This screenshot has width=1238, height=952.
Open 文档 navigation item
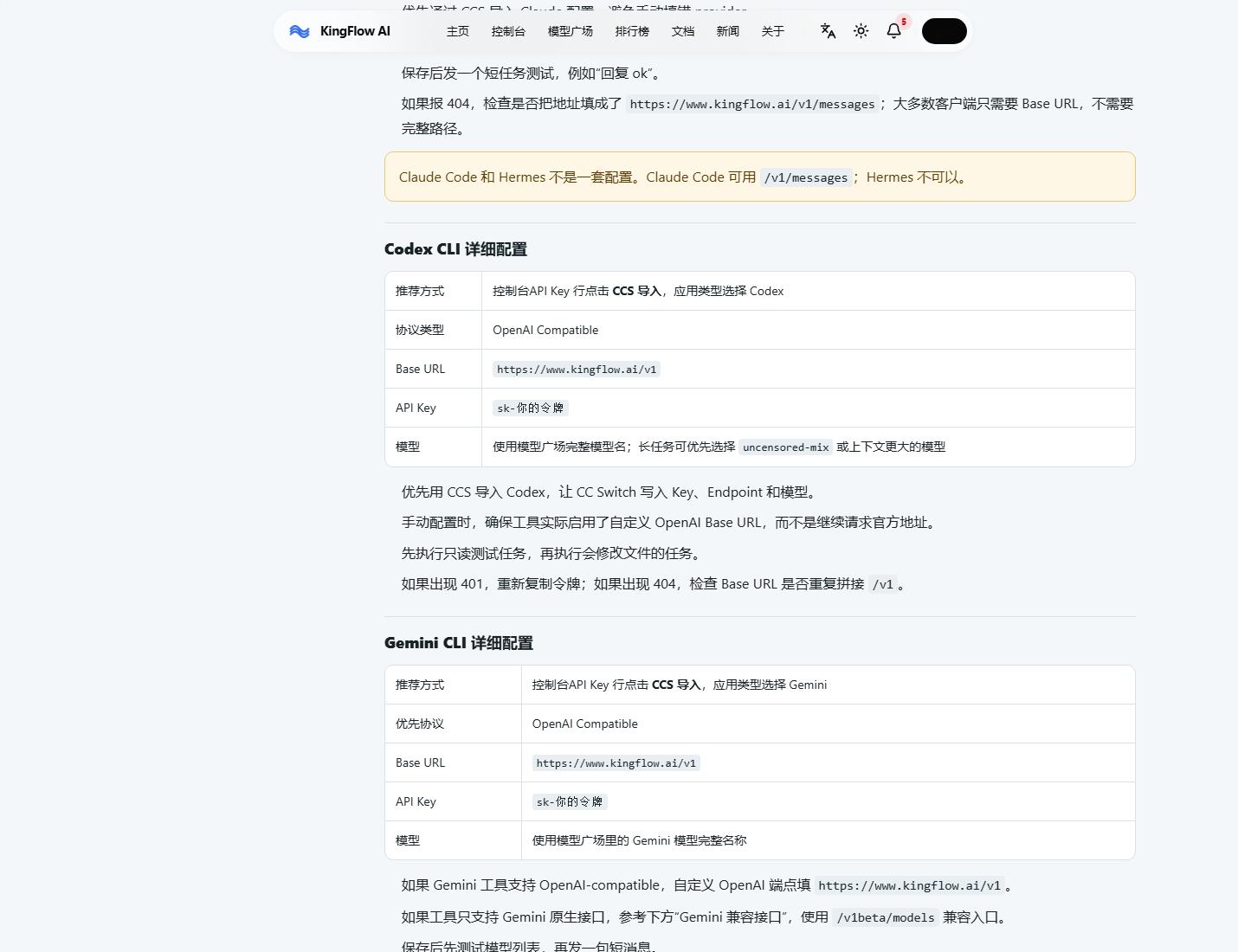(x=683, y=31)
